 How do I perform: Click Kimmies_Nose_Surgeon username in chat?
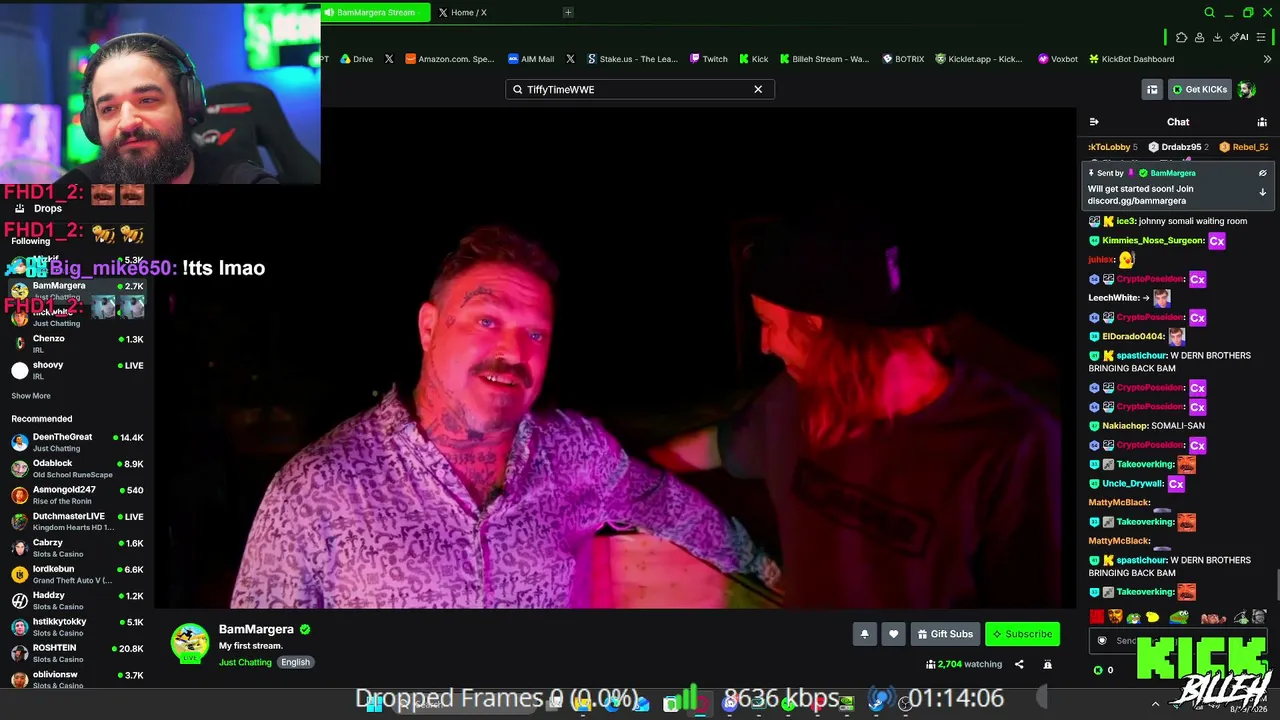click(x=1153, y=241)
